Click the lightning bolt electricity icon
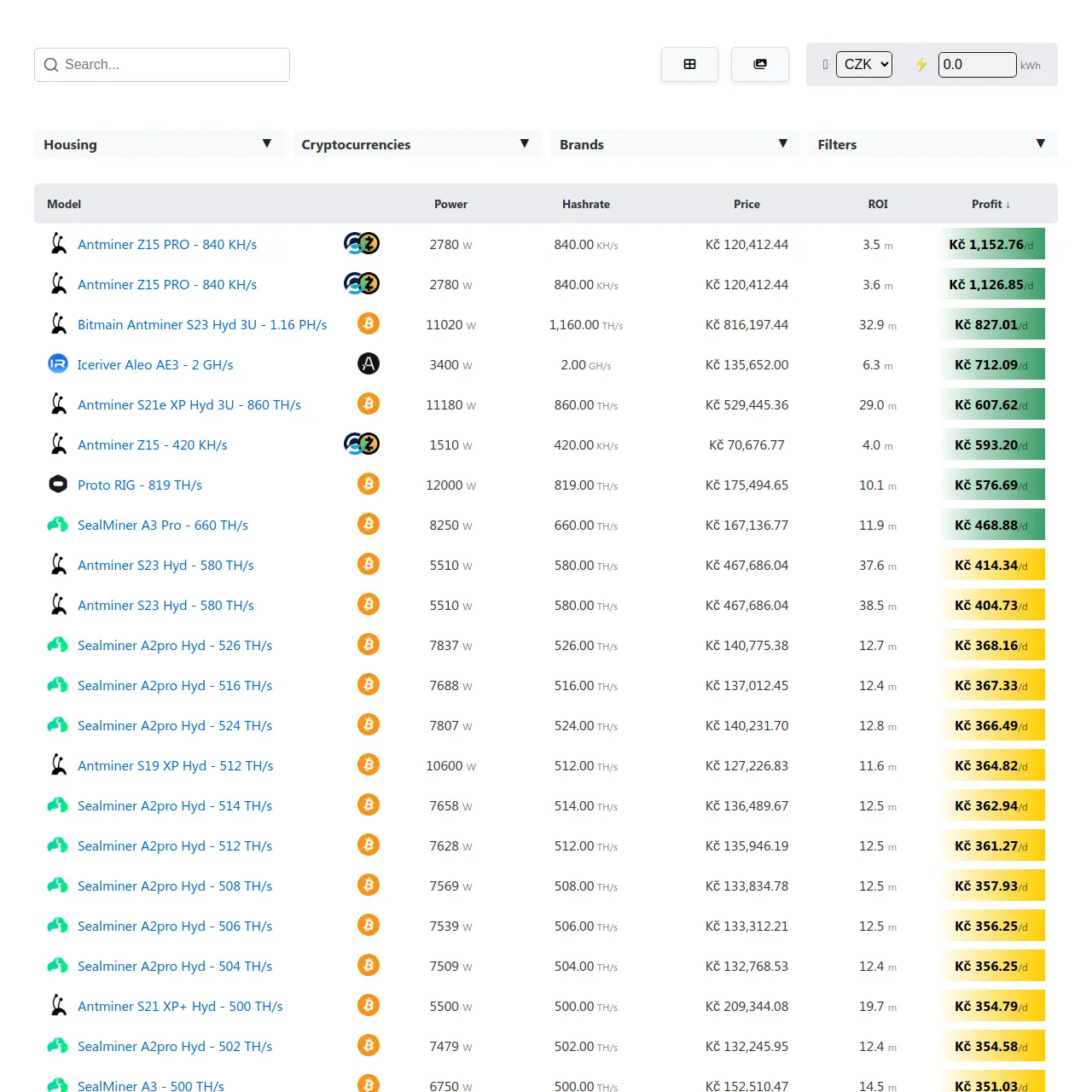1092x1092 pixels. (921, 64)
